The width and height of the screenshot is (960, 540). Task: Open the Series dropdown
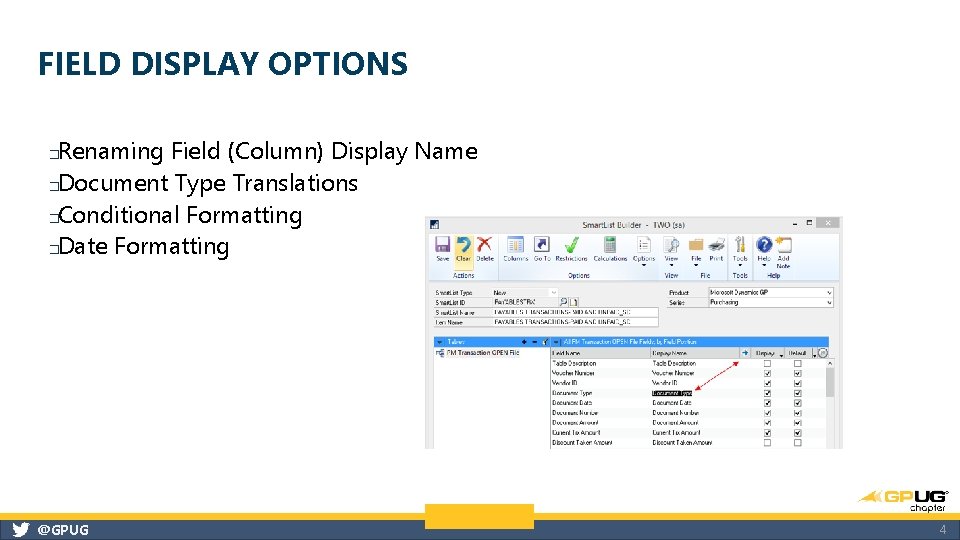click(829, 302)
